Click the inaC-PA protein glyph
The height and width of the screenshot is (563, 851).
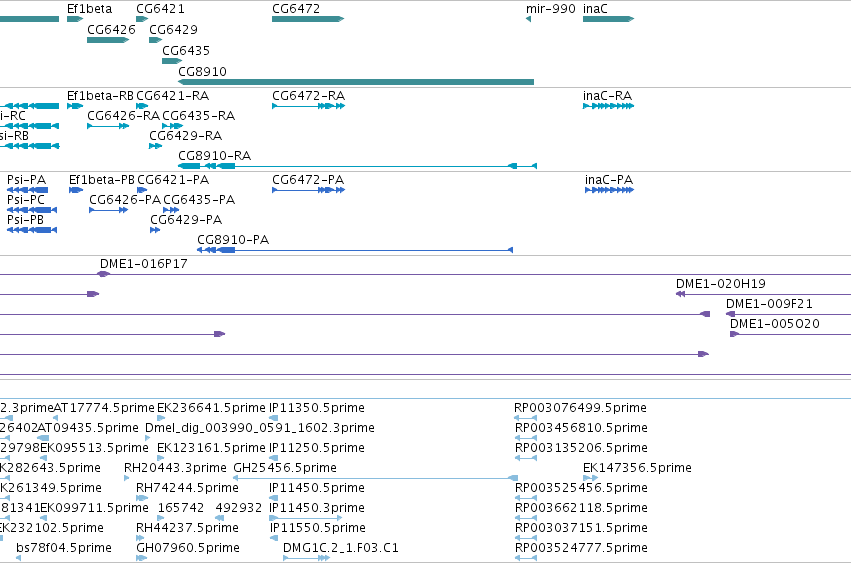609,190
